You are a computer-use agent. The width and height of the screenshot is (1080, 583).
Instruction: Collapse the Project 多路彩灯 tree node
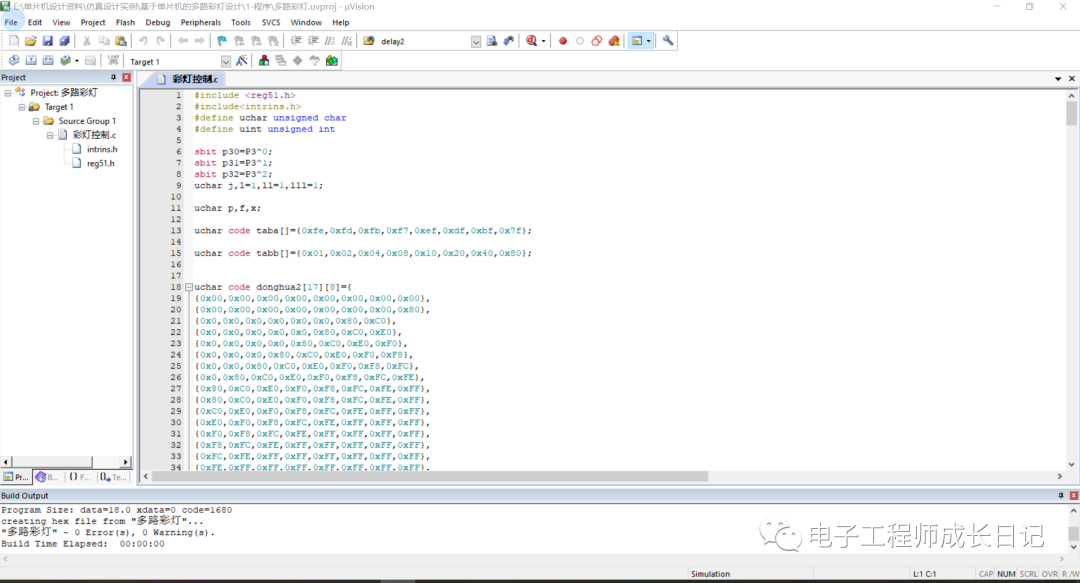click(8, 93)
